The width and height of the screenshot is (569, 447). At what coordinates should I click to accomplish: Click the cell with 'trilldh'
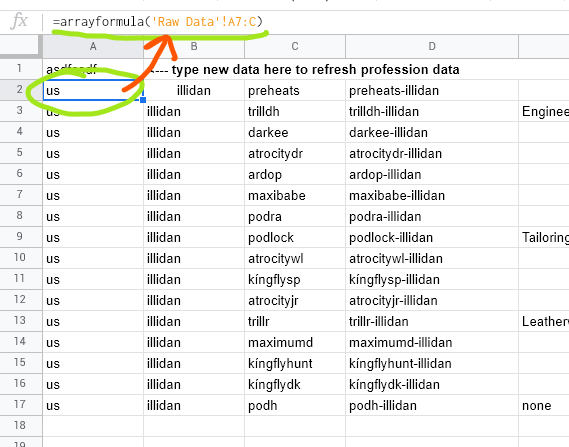click(295, 111)
